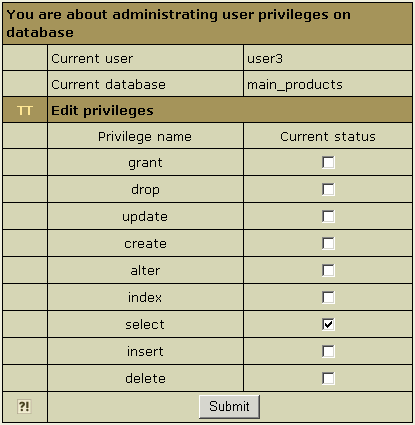The height and width of the screenshot is (425, 415).
Task: Enable the create privilege checkbox
Action: [x=328, y=244]
